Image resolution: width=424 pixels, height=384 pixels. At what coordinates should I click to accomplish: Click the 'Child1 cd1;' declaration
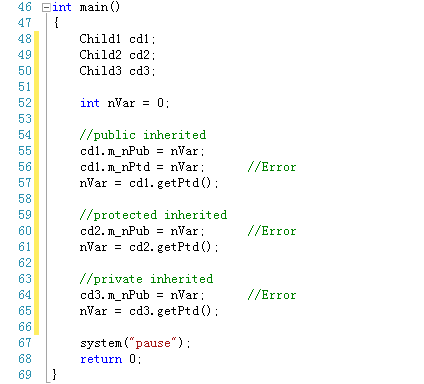(x=117, y=39)
